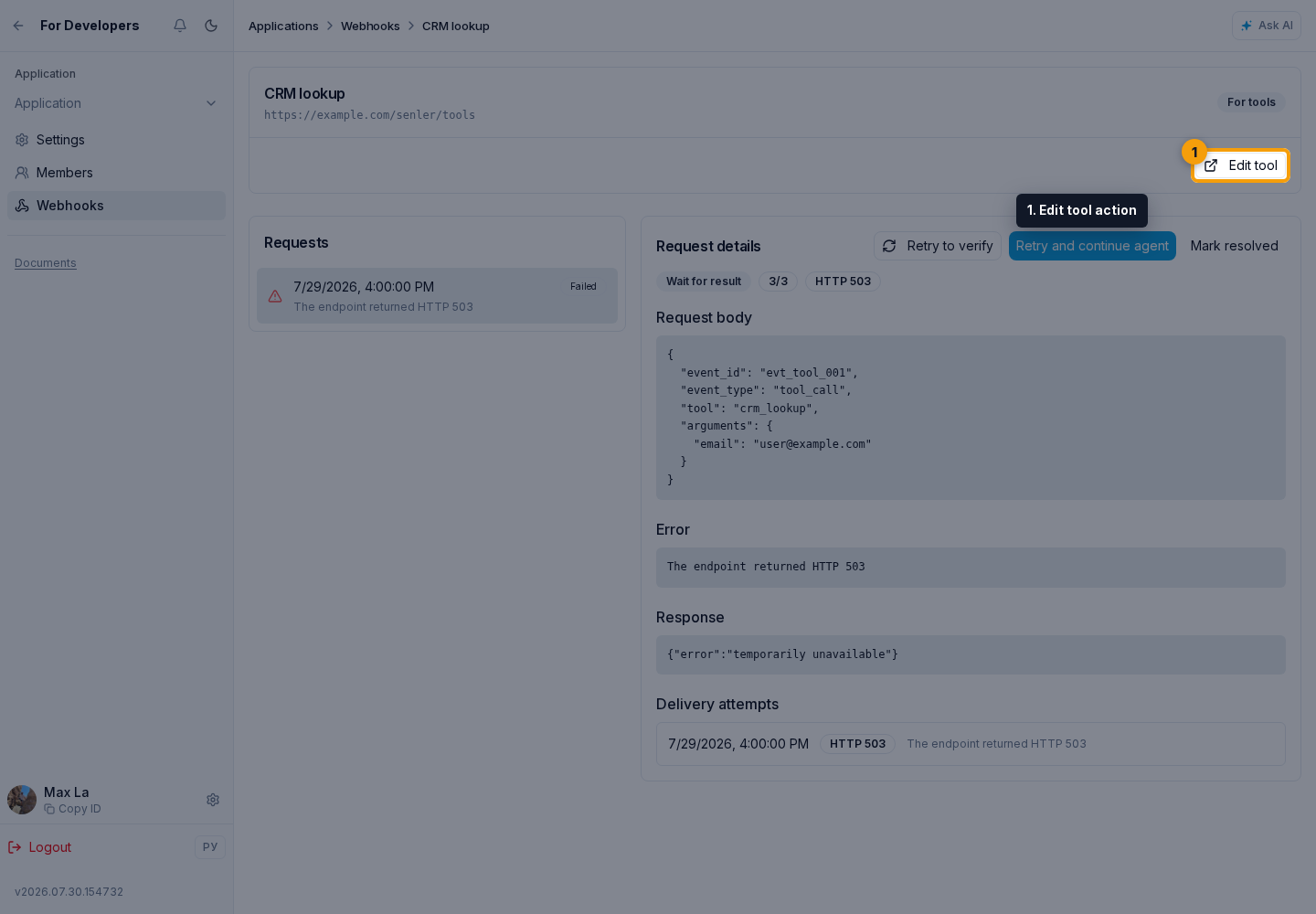Viewport: 1316px width, 914px height.
Task: Click Retry and continue agent
Action: click(1092, 246)
